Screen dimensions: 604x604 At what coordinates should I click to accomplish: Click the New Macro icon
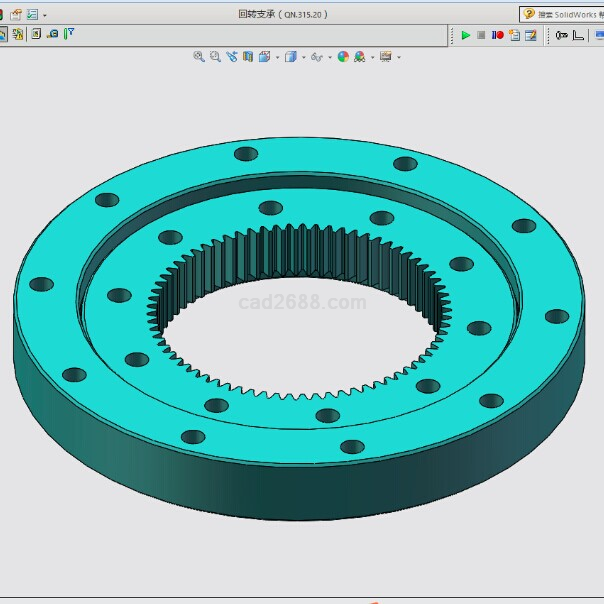coord(514,35)
